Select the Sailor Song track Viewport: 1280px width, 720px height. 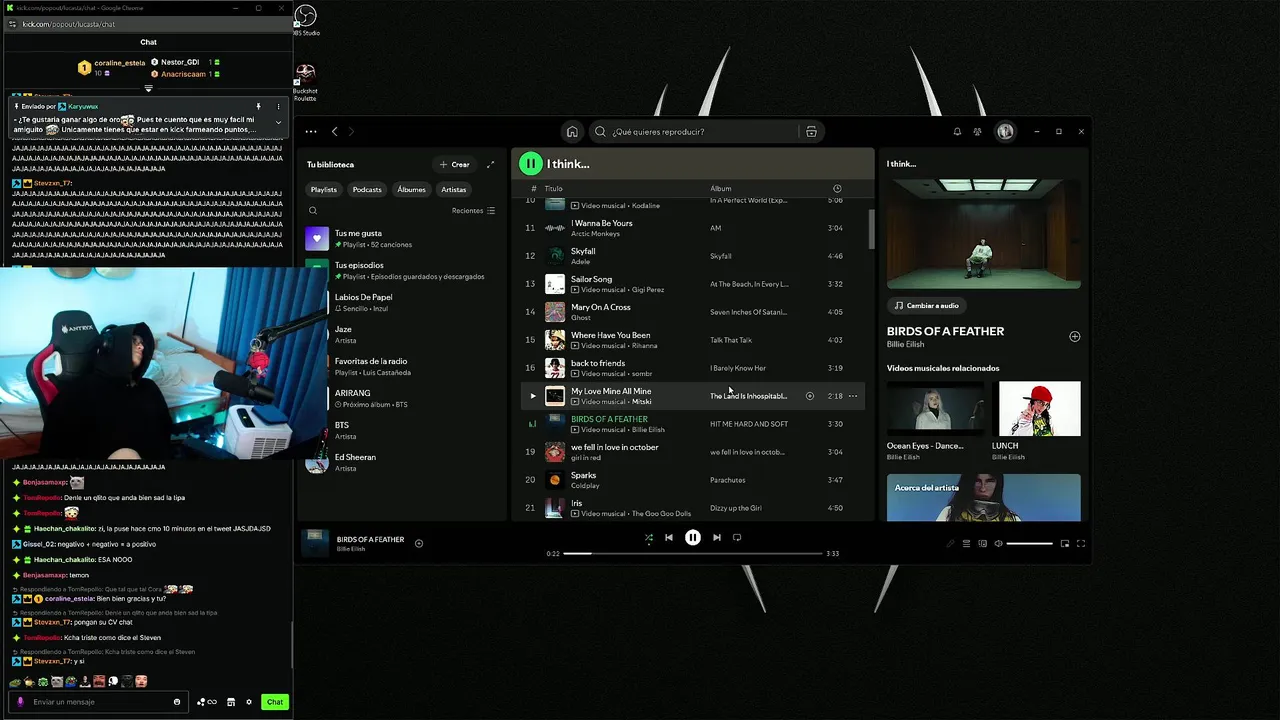point(692,284)
